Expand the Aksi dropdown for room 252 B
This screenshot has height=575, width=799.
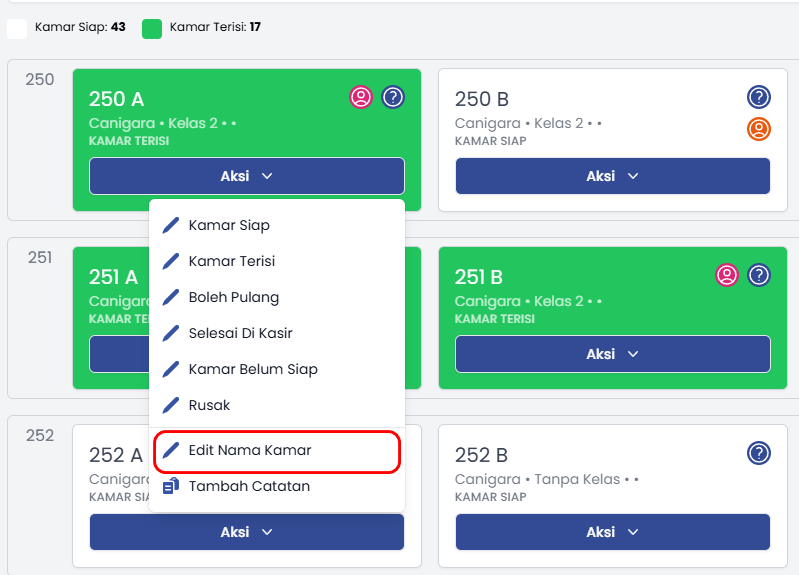613,532
